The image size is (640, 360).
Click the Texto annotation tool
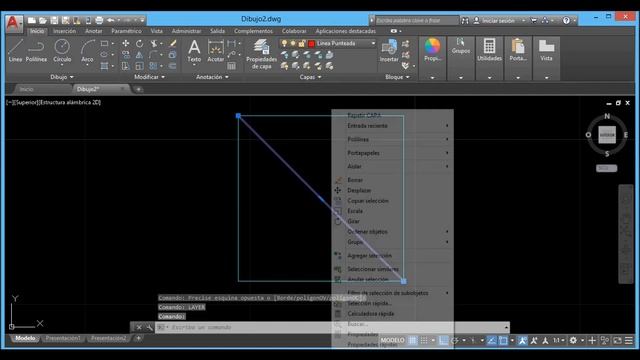click(x=194, y=51)
